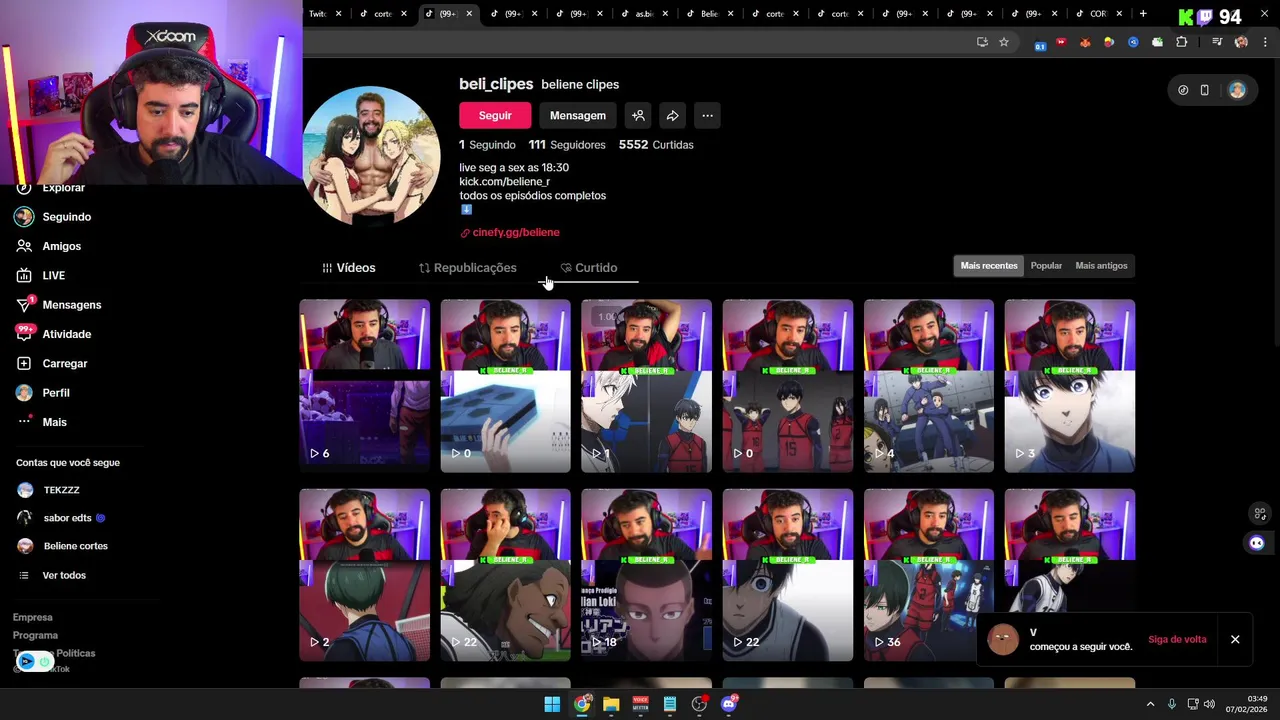Click the phone app icon at top right
Image resolution: width=1280 pixels, height=720 pixels.
pos(1205,90)
